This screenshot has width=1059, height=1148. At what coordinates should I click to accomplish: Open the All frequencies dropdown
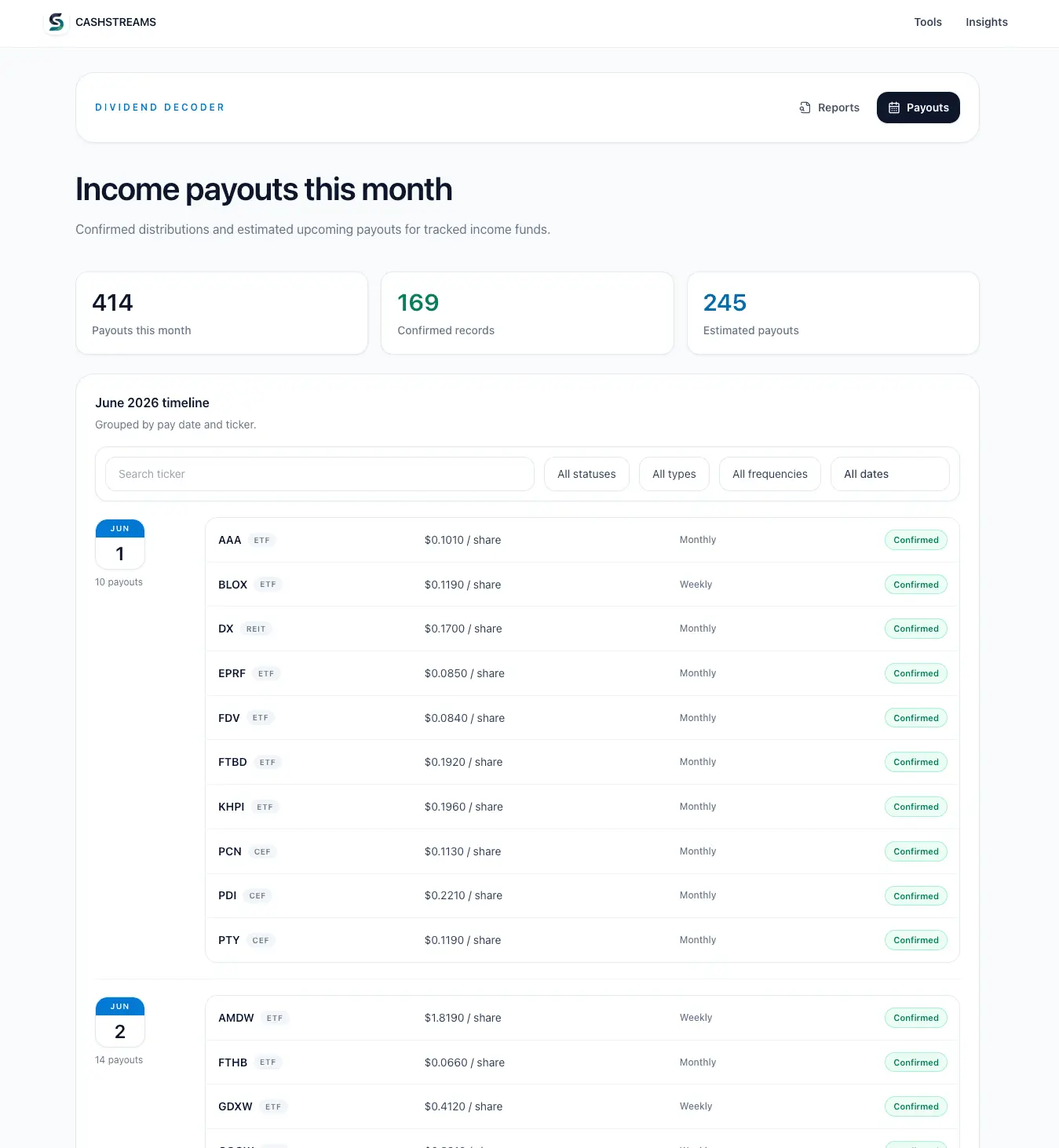coord(769,474)
